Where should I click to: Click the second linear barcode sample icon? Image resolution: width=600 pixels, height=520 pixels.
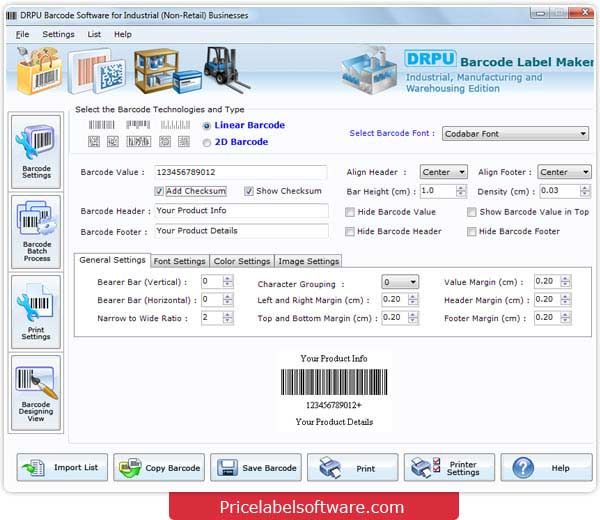point(138,125)
